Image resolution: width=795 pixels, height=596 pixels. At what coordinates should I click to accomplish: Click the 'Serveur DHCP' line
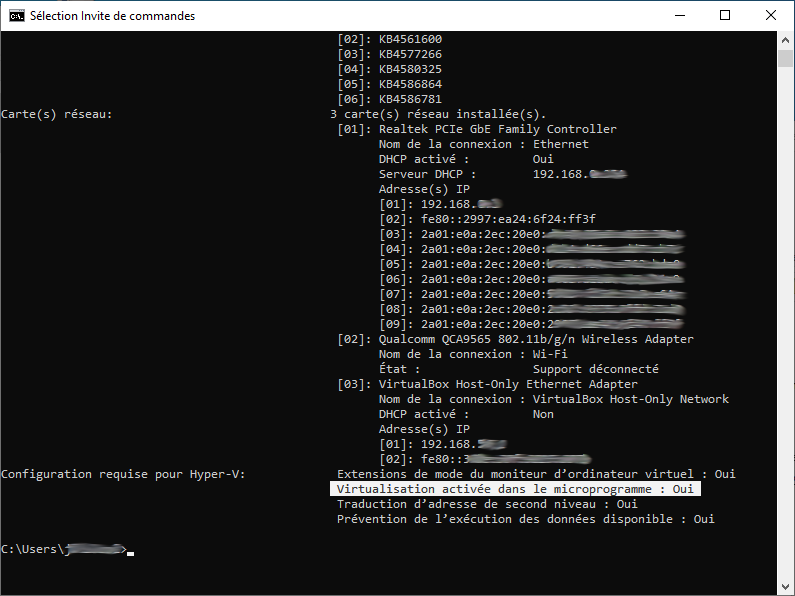503,174
